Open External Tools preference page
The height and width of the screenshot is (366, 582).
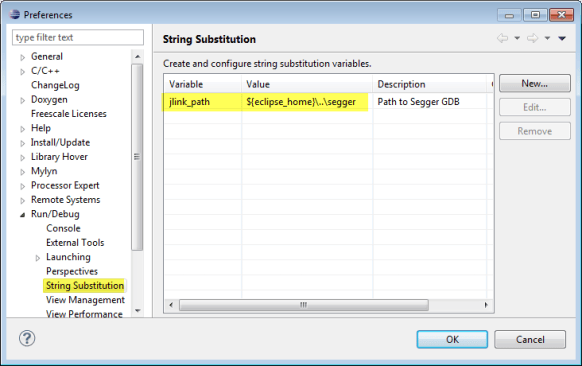pos(75,242)
